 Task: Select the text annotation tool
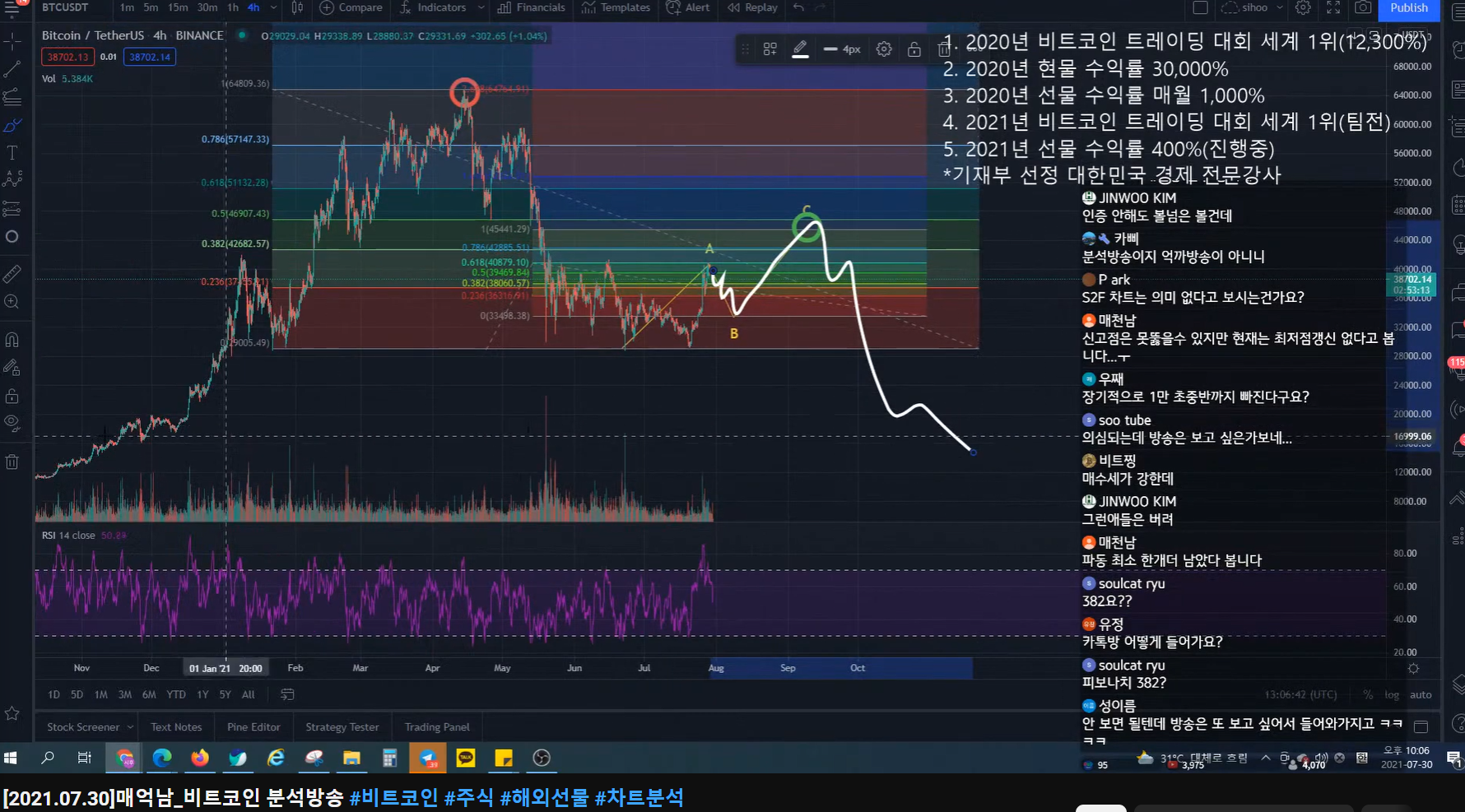[12, 153]
